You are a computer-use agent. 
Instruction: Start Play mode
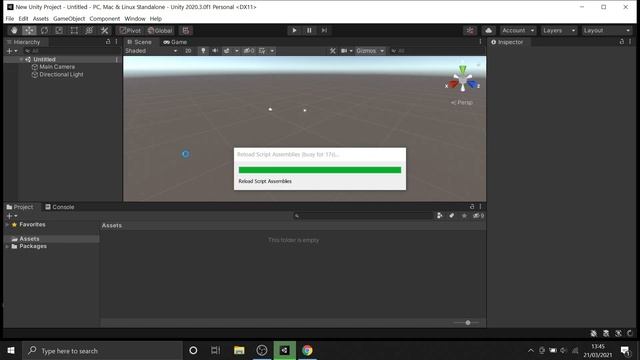point(294,31)
